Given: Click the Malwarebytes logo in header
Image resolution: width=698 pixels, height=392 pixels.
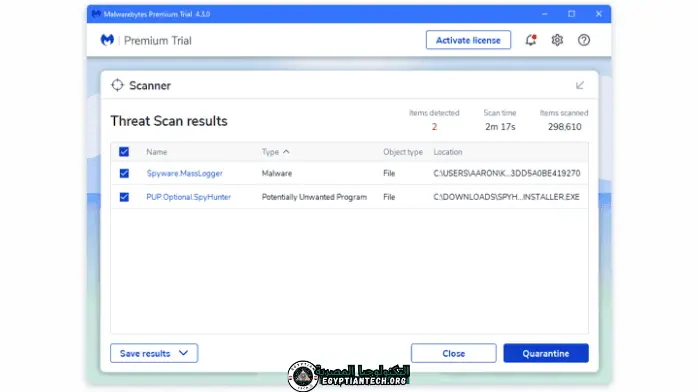Looking at the screenshot, I should (107, 40).
